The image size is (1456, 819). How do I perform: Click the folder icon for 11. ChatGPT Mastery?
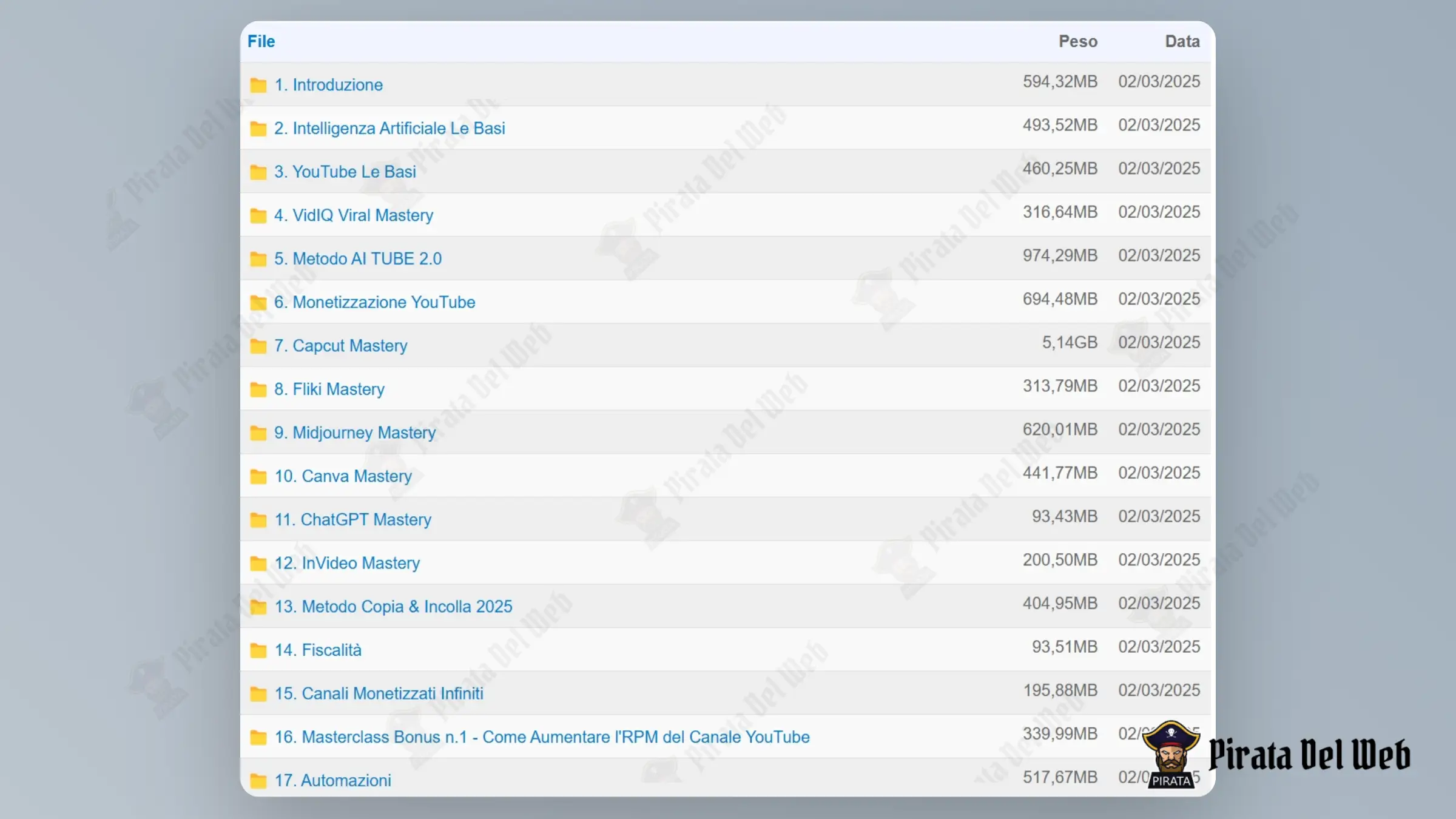coord(258,520)
